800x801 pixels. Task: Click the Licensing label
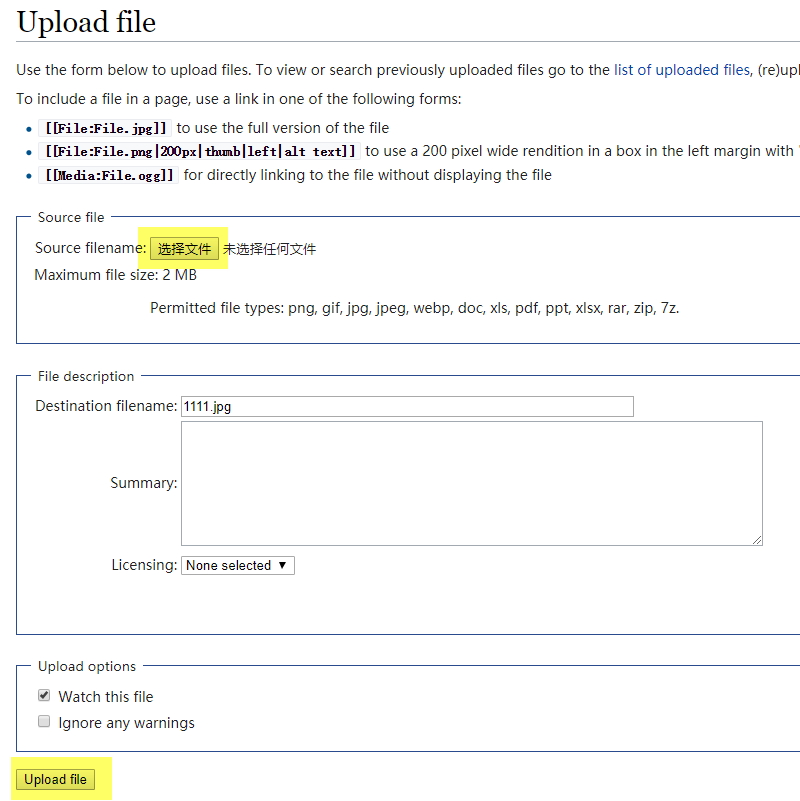coord(144,565)
